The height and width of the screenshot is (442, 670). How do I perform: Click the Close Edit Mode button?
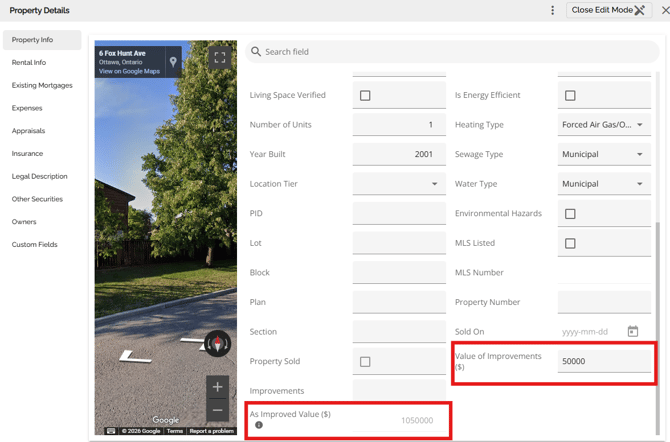click(609, 10)
